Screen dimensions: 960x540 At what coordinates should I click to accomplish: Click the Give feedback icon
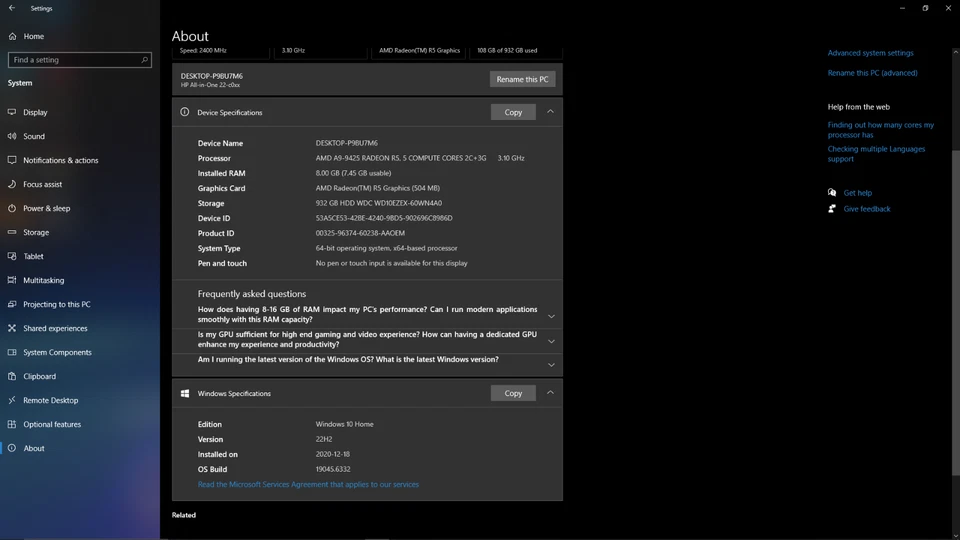(832, 209)
